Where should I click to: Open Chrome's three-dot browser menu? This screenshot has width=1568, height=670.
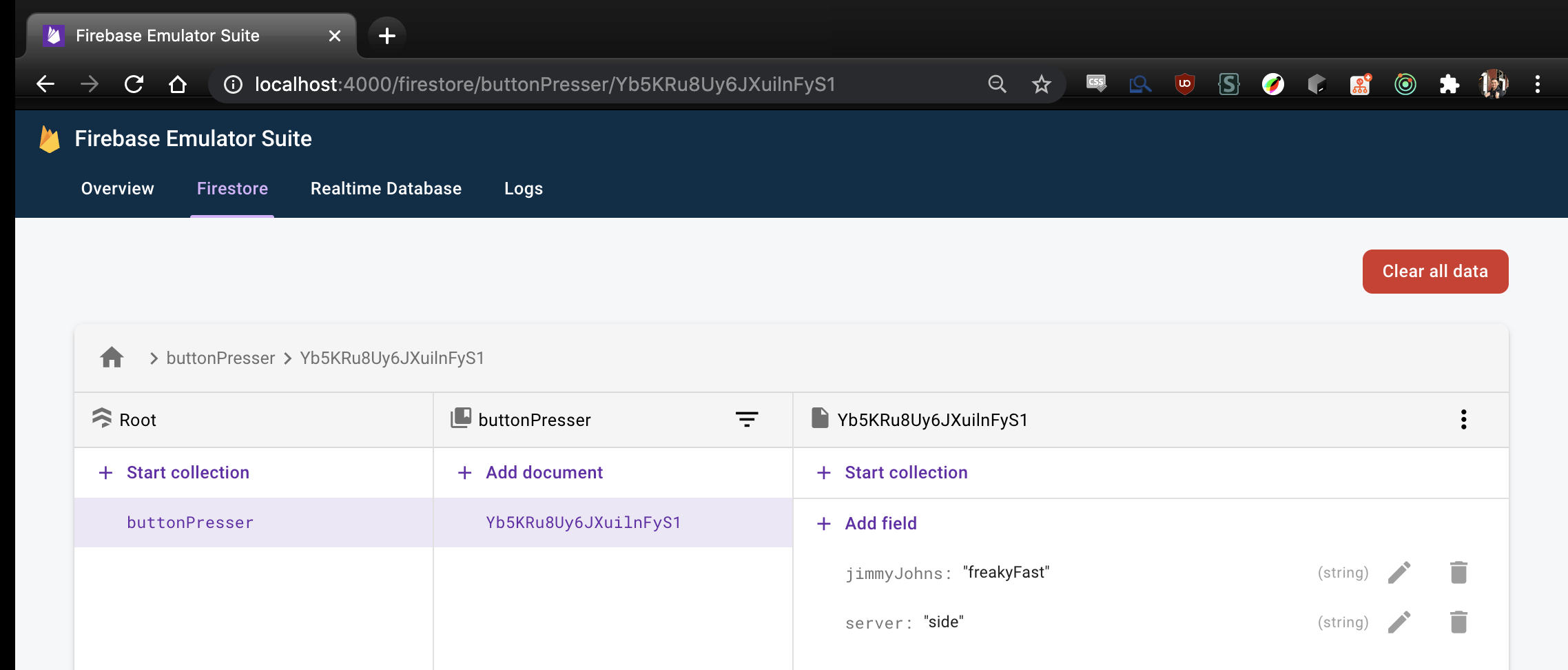click(x=1537, y=83)
